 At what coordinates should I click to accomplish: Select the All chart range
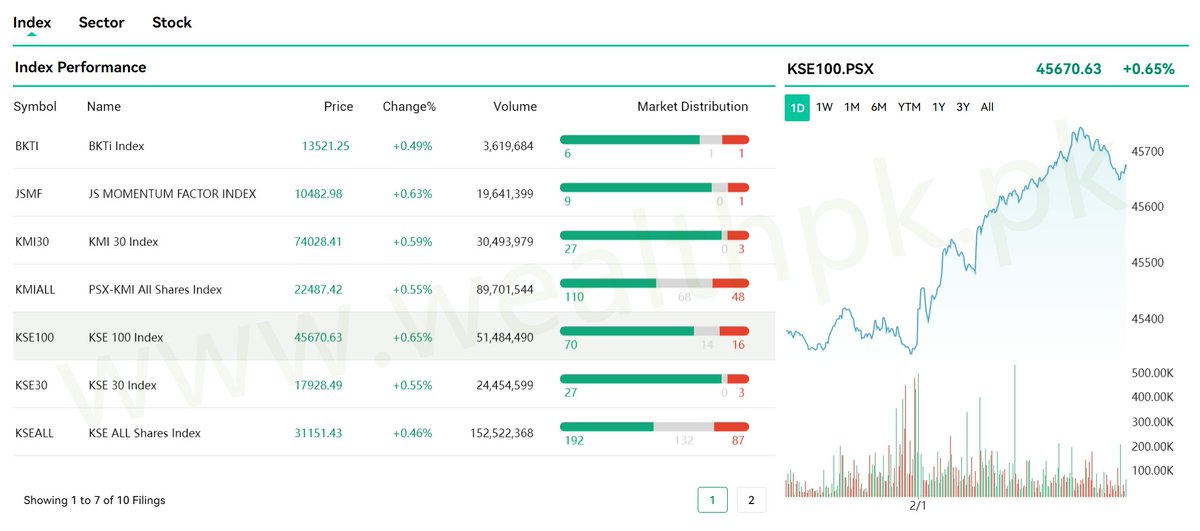tap(987, 107)
